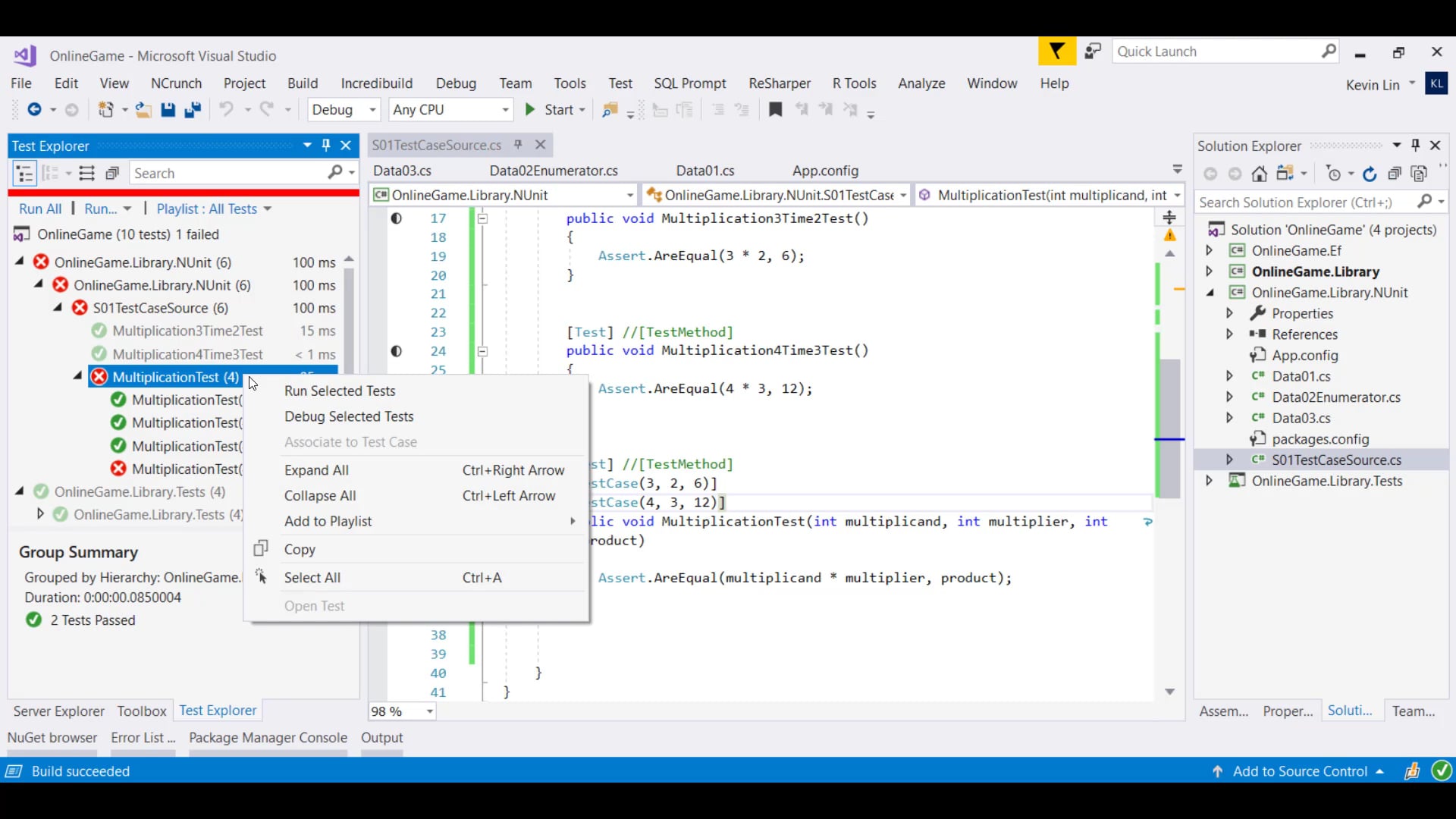Switch to the Data02Enumerator.cs tab
1456x819 pixels.
(553, 171)
